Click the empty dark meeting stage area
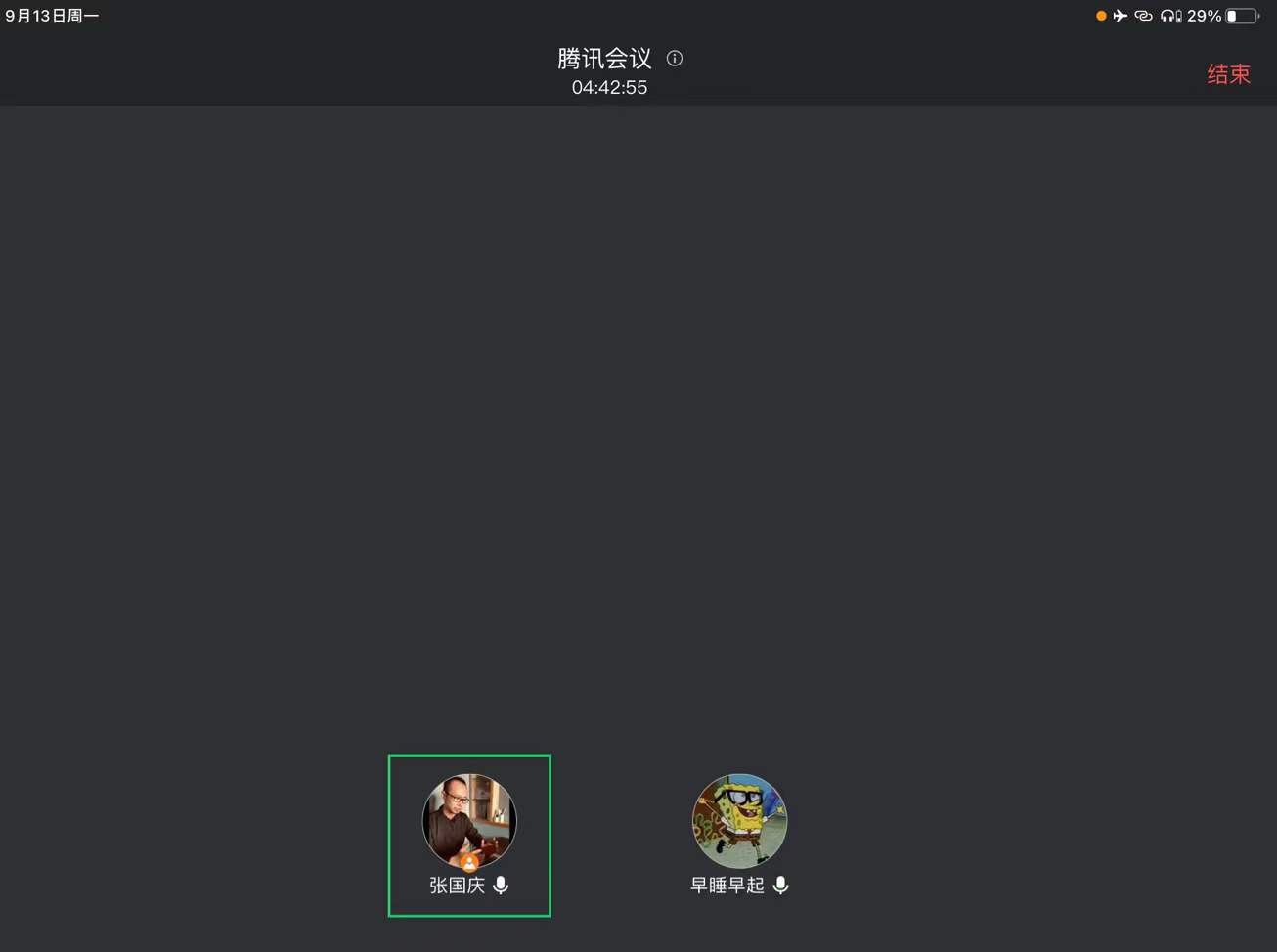Screen dimensions: 1277x952 (638, 420)
